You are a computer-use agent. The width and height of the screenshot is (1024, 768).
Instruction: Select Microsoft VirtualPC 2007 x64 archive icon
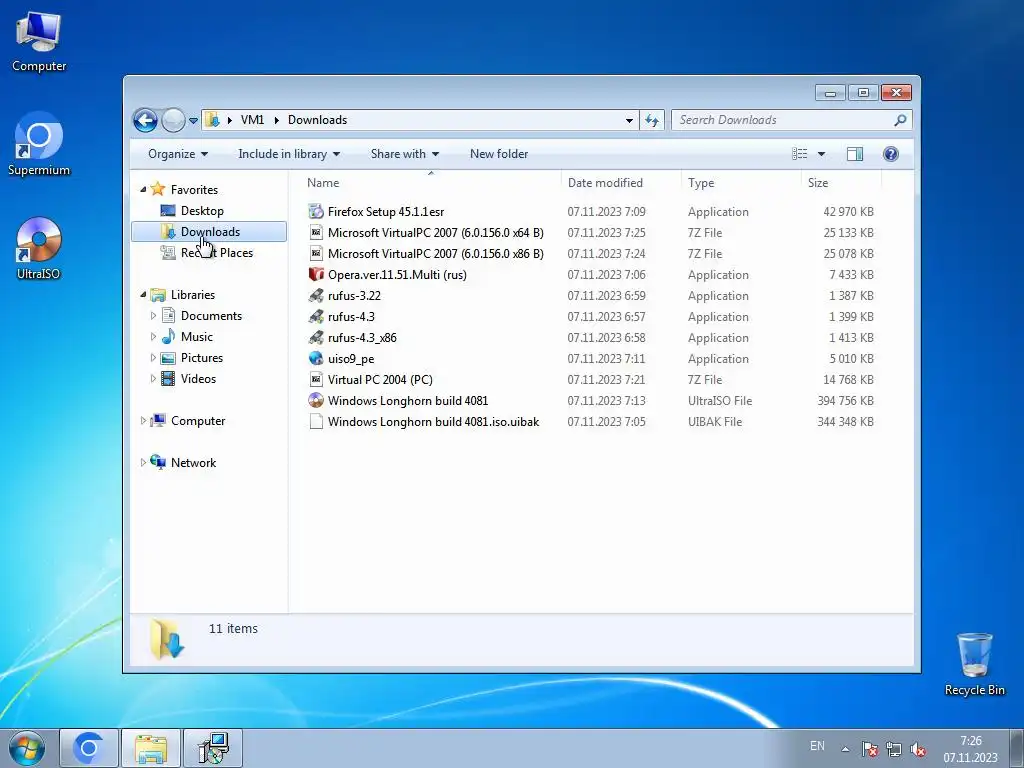tap(316, 232)
